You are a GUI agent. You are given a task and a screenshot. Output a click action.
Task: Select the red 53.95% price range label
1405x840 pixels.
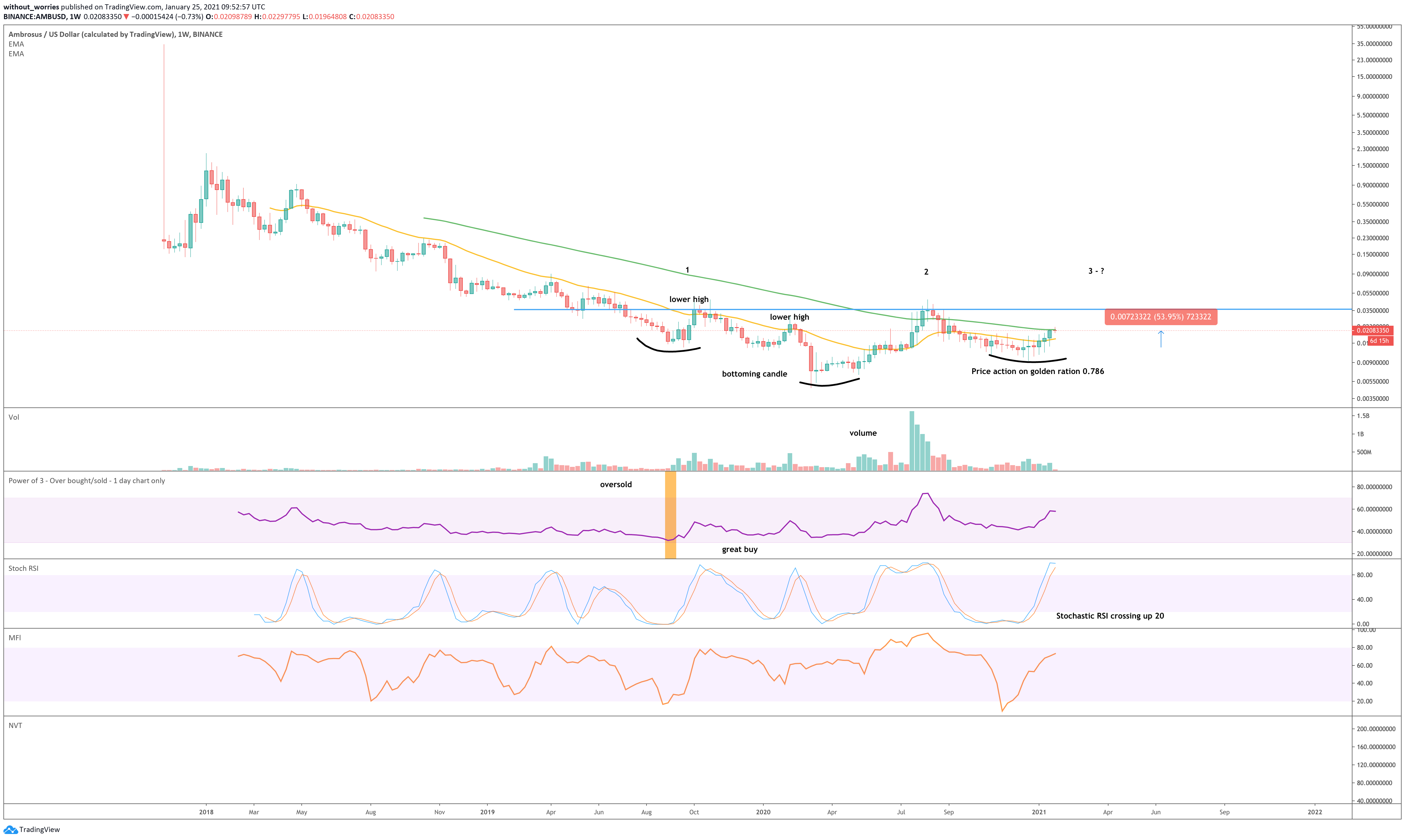[x=1160, y=317]
